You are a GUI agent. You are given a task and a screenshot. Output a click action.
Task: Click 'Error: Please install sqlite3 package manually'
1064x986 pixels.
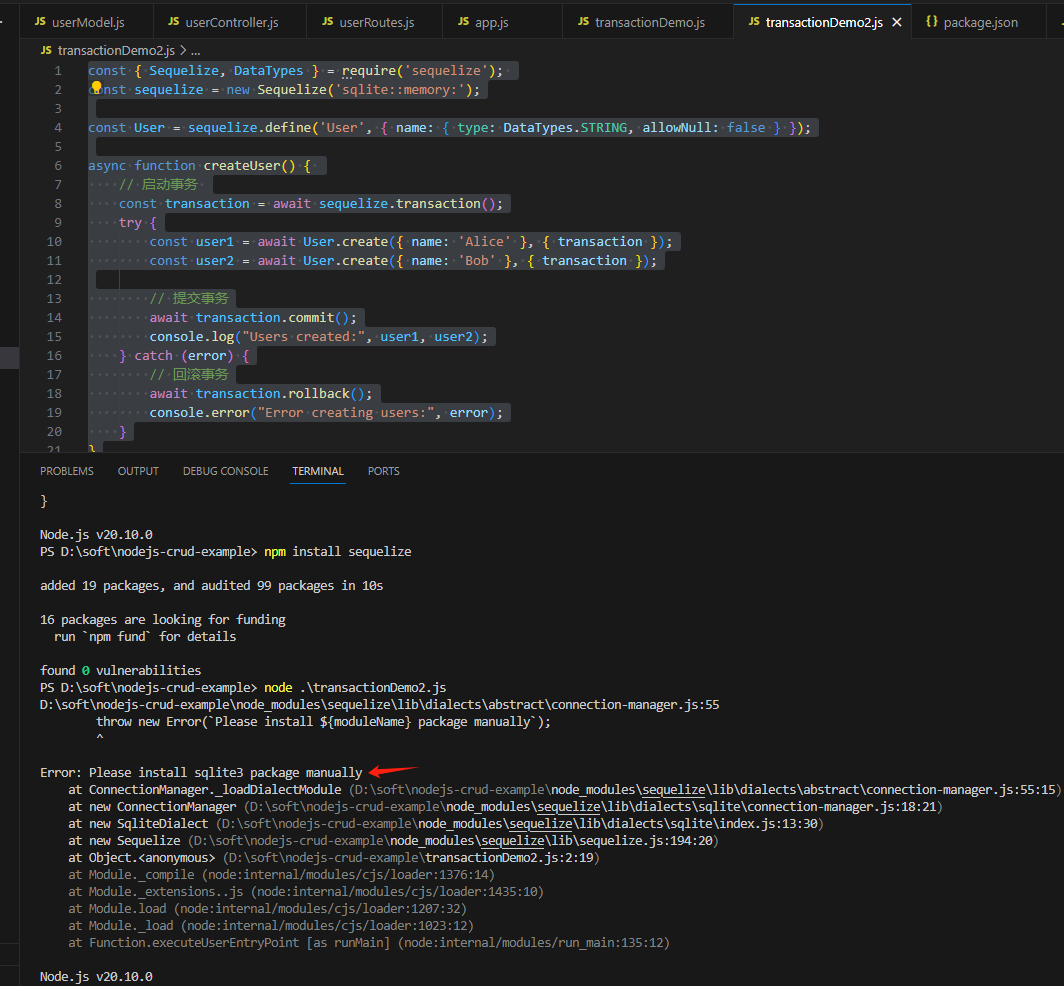coord(201,772)
